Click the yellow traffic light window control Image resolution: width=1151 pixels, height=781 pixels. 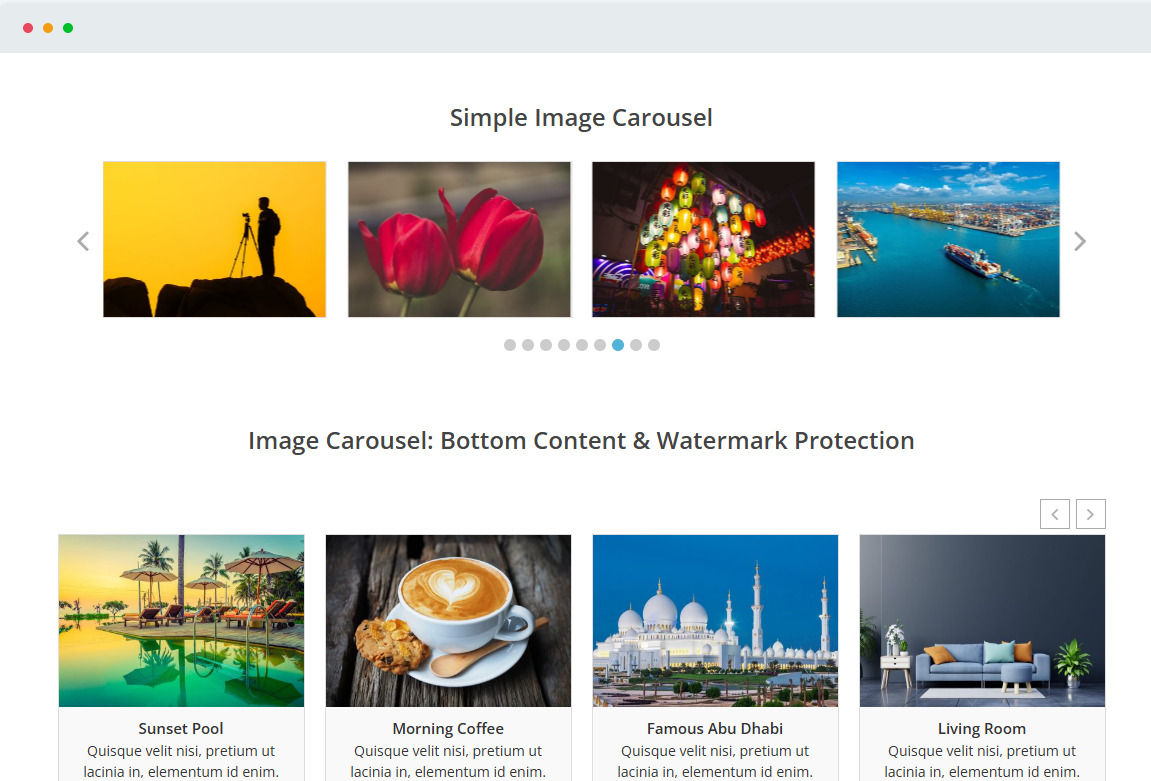pos(47,28)
